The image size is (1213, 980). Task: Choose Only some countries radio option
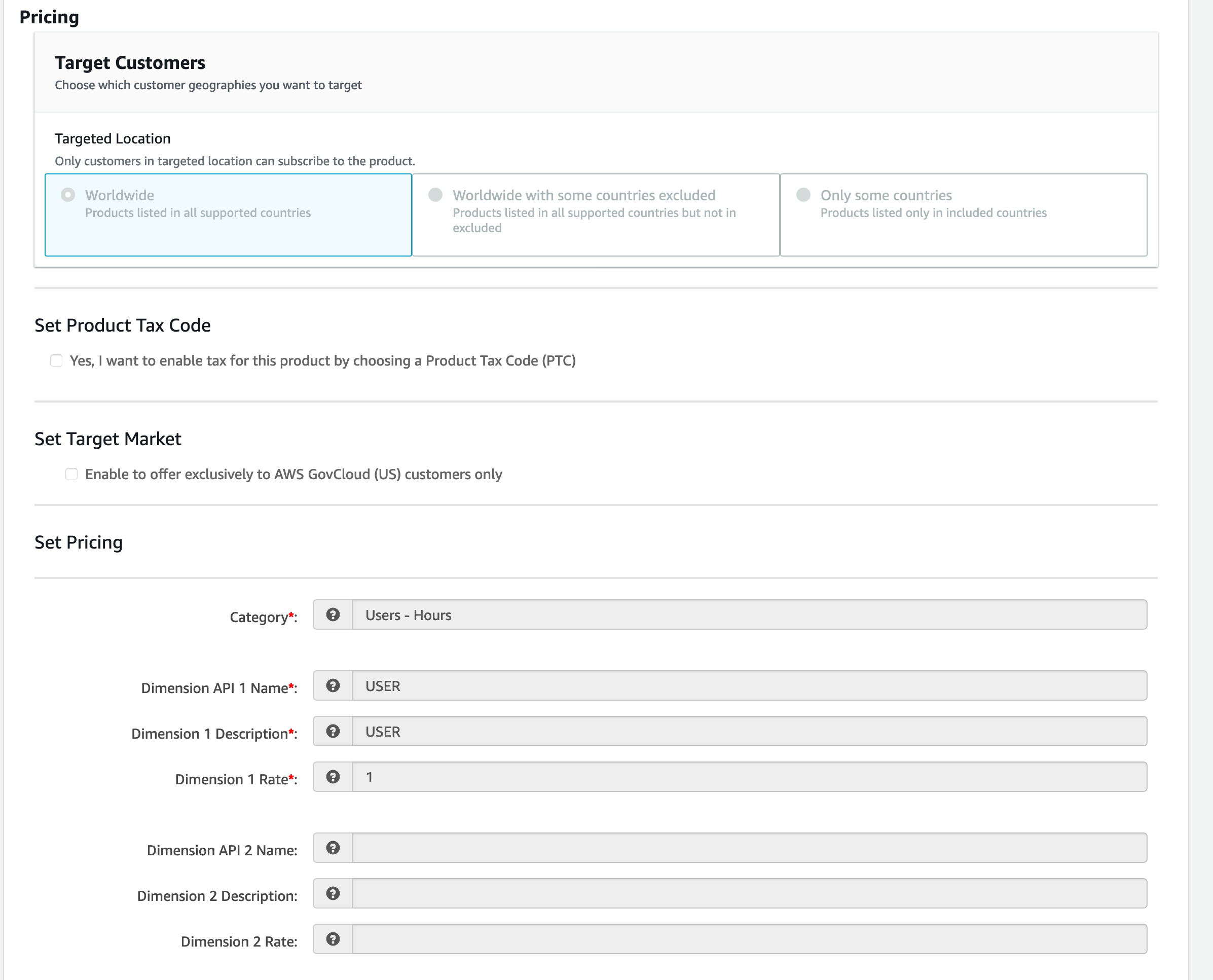[803, 195]
